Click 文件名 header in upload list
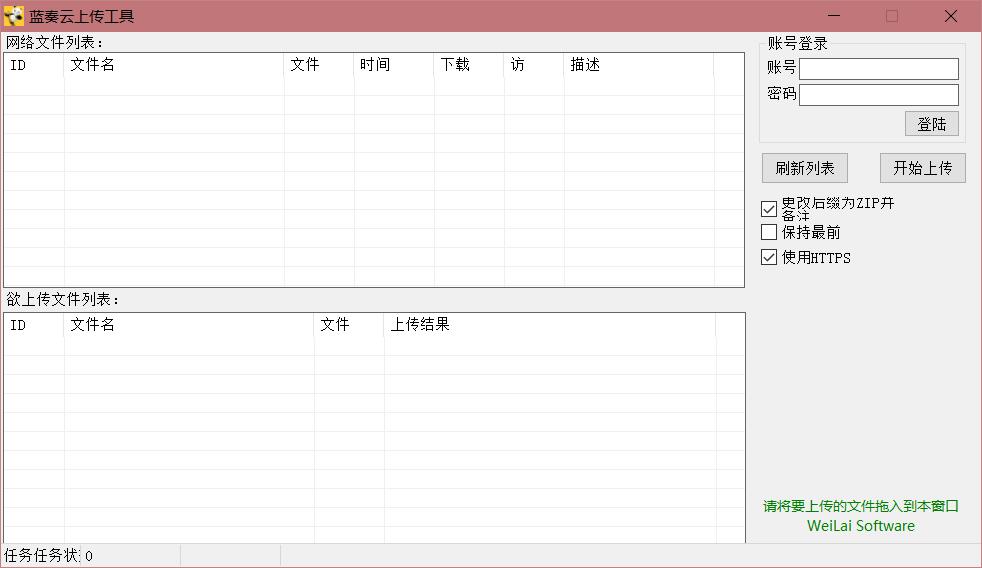982x568 pixels. 189,325
